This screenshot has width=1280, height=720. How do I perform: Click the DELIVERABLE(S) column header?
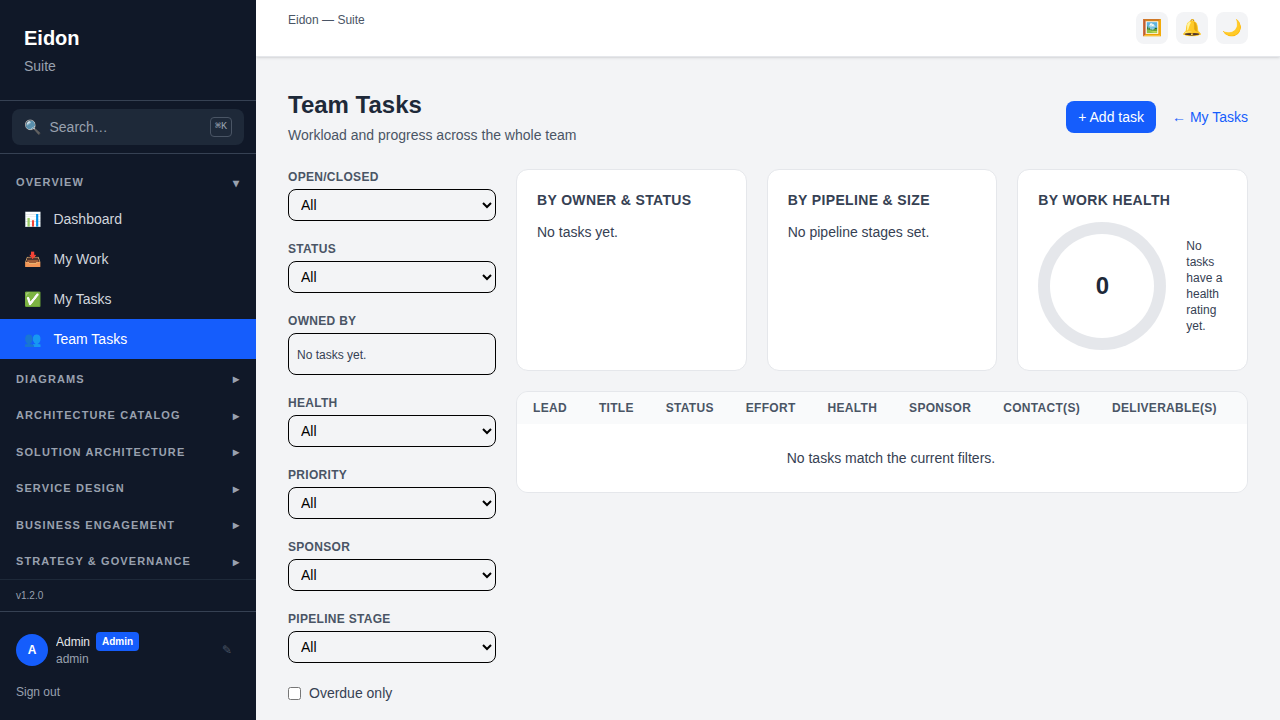1164,408
